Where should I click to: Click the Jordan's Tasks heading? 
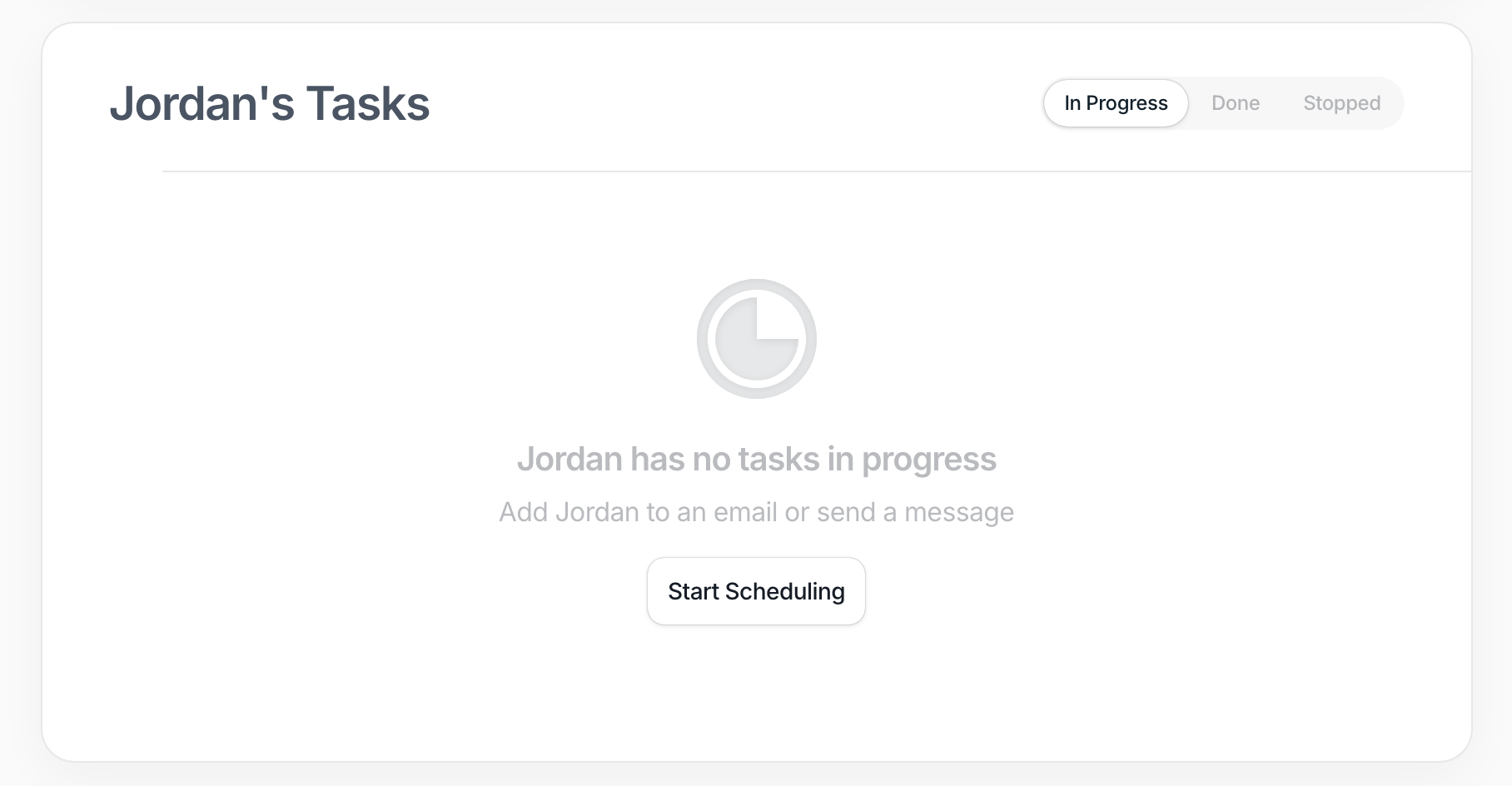point(270,104)
